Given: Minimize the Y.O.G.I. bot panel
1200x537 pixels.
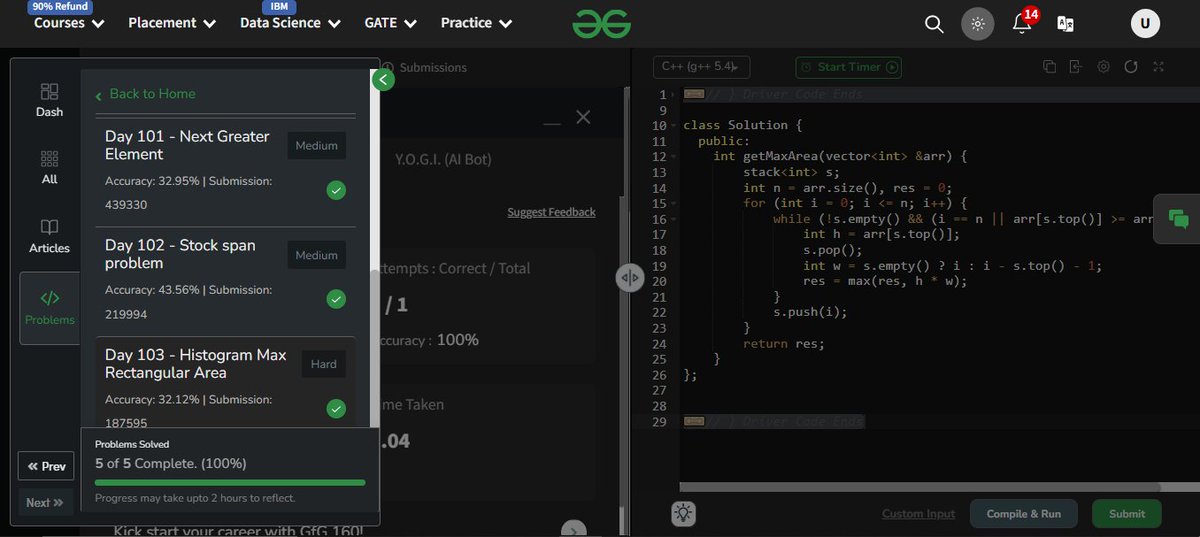Looking at the screenshot, I should coord(552,123).
